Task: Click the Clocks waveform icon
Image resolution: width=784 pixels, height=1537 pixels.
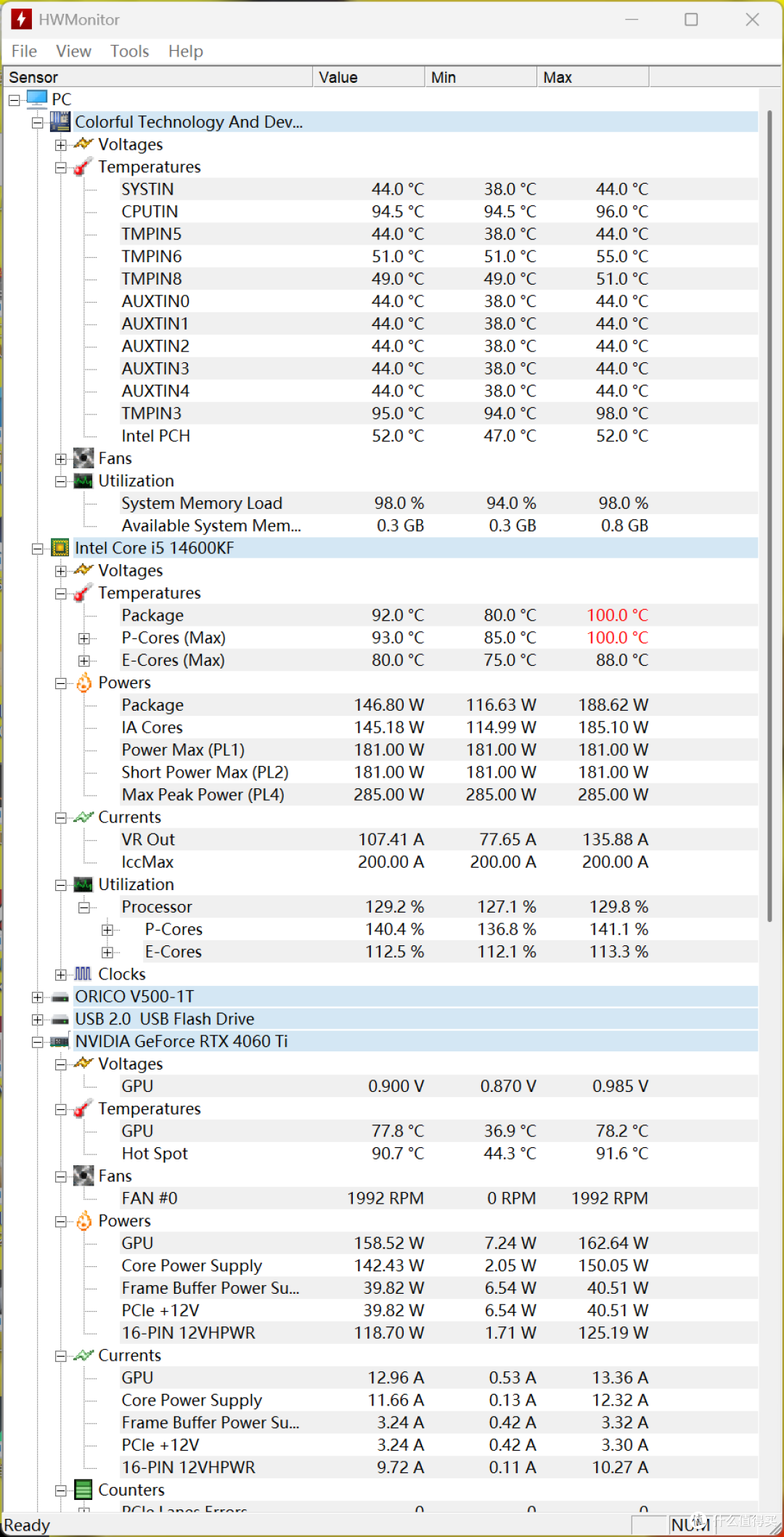Action: pos(83,974)
